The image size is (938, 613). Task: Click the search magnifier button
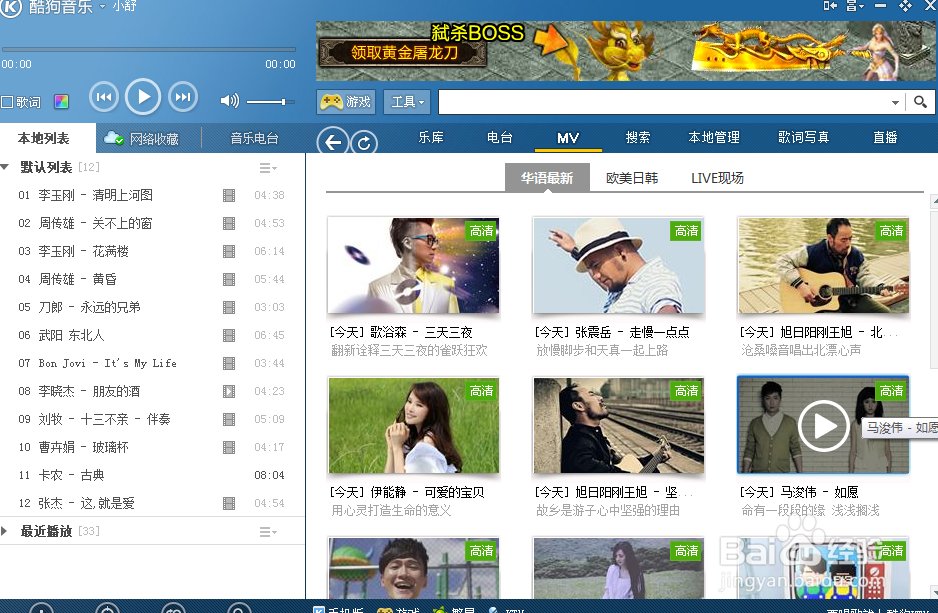920,102
